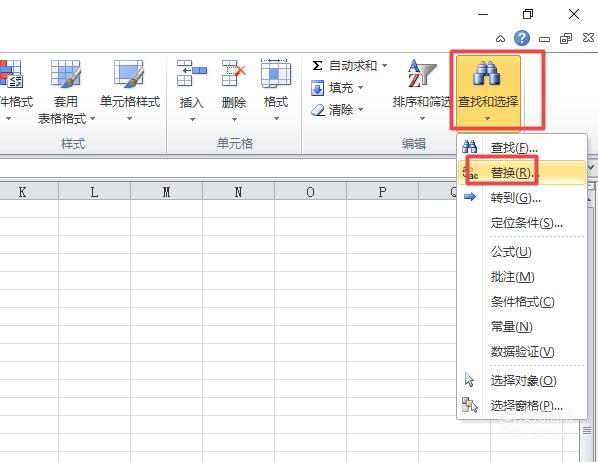Click the Insert cells icon
Image resolution: width=598 pixels, height=462 pixels.
tap(191, 73)
